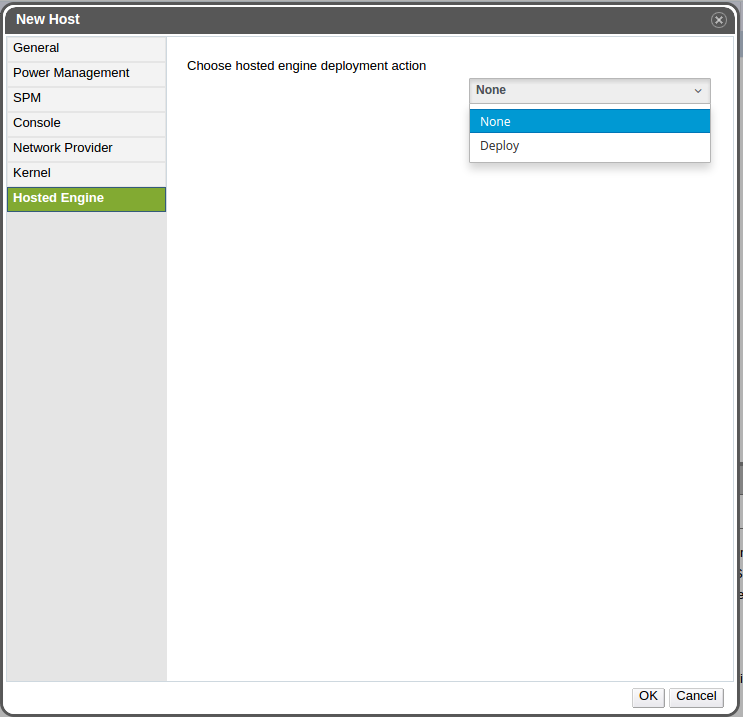743x717 pixels.
Task: Click the footer bar left of OK
Action: 320,696
